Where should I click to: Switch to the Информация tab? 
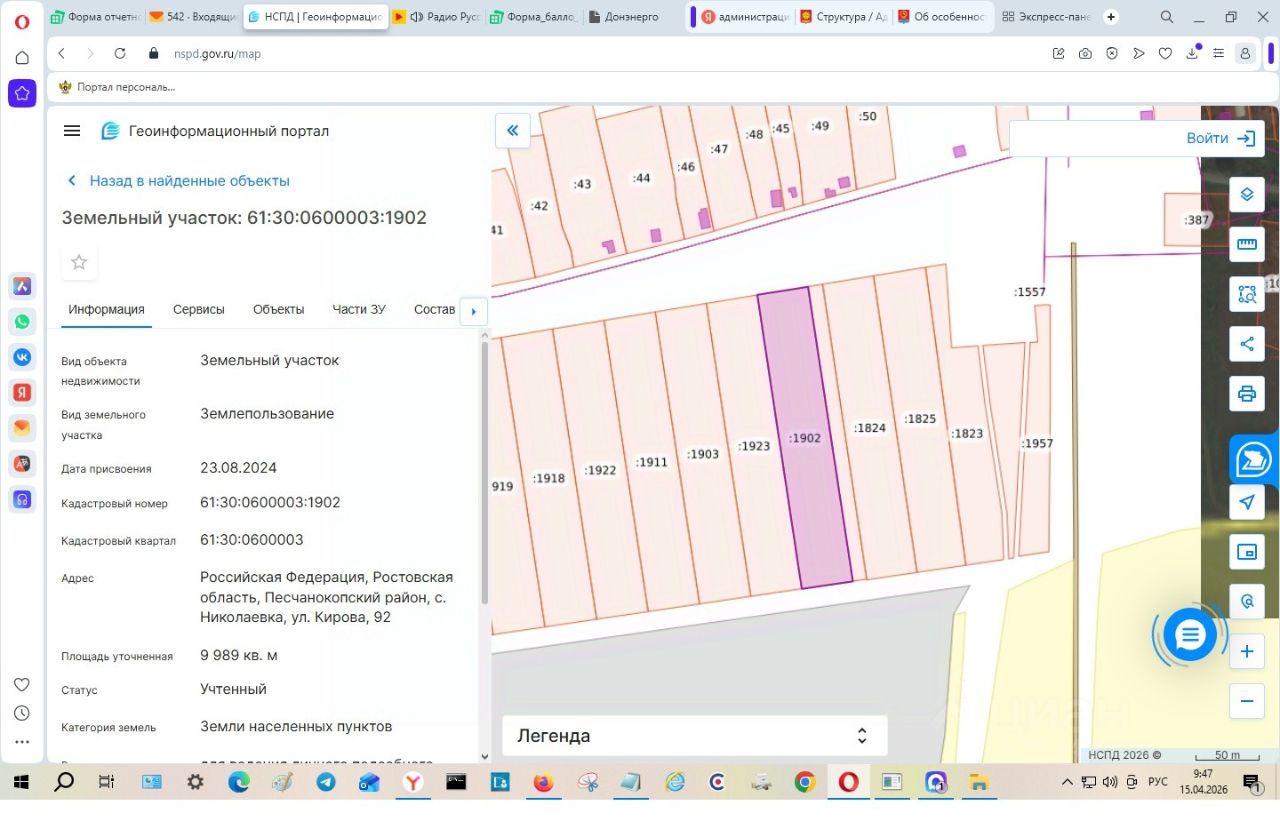[x=106, y=310]
